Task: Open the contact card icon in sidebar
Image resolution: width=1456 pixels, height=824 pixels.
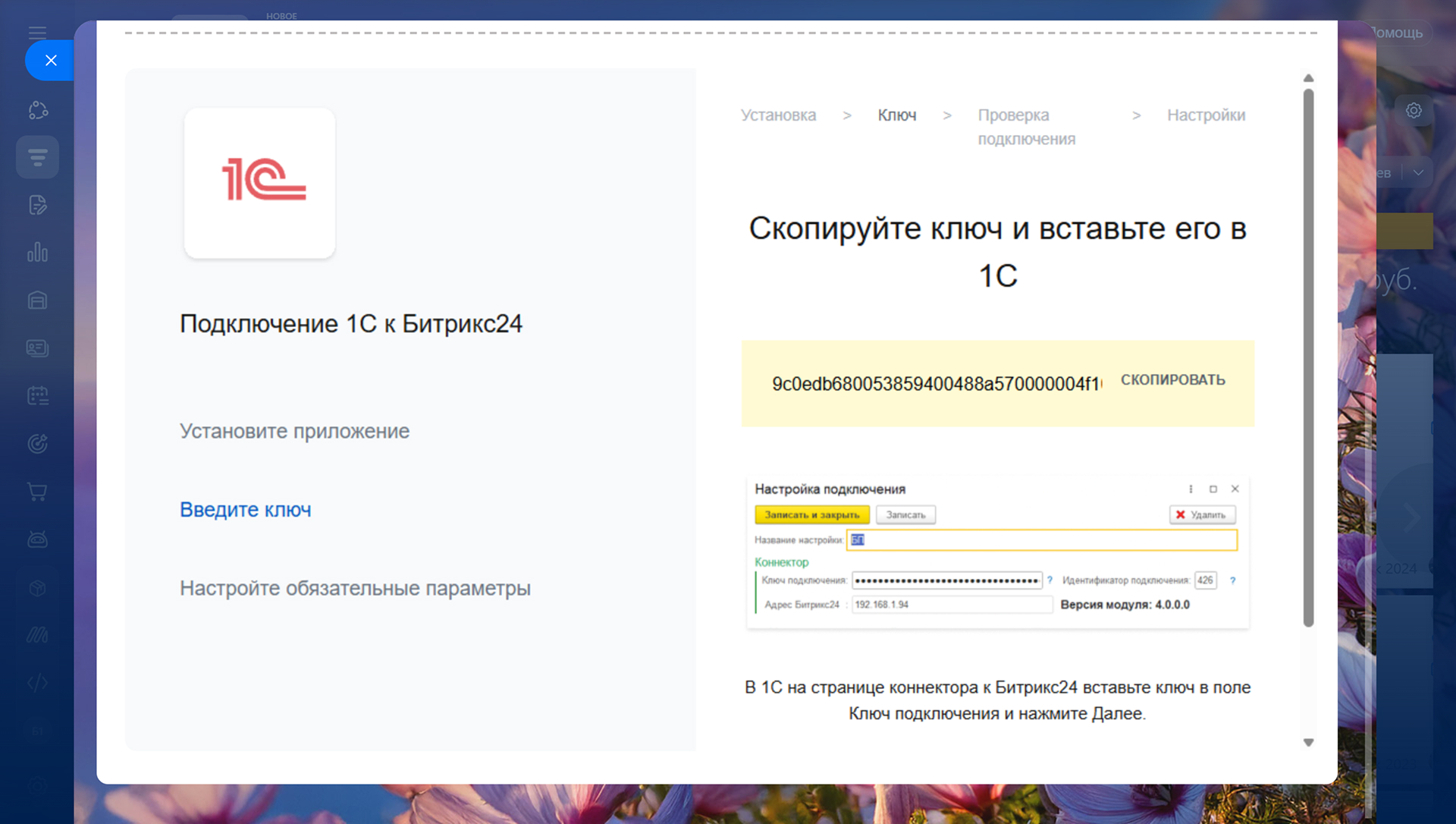Action: tap(38, 348)
